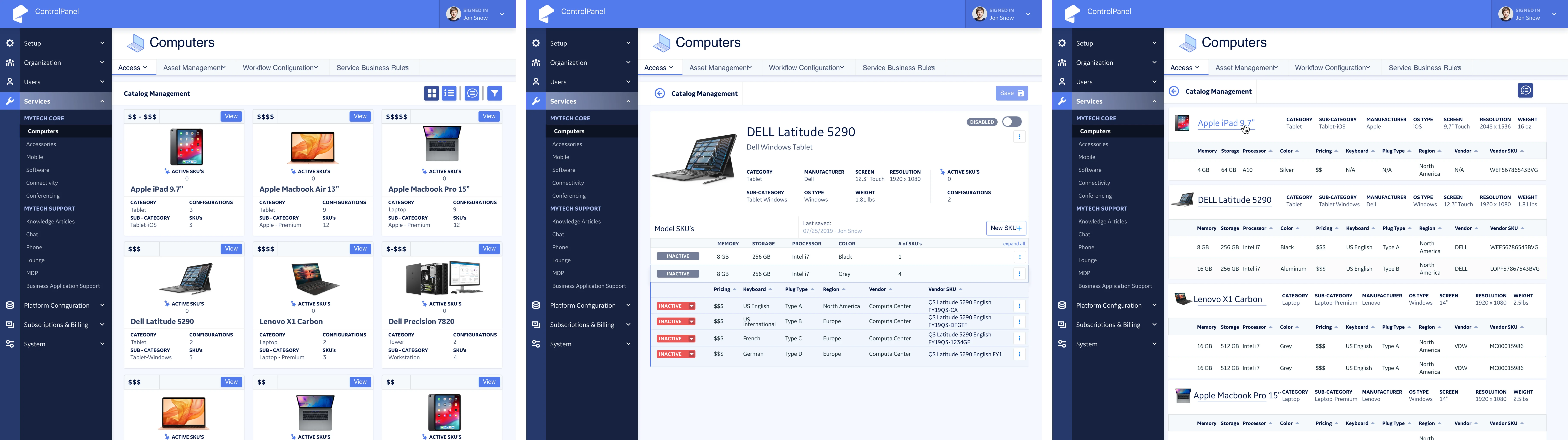Open the Inactive status dropdown on the German row
The width and height of the screenshot is (1568, 440).
(691, 354)
